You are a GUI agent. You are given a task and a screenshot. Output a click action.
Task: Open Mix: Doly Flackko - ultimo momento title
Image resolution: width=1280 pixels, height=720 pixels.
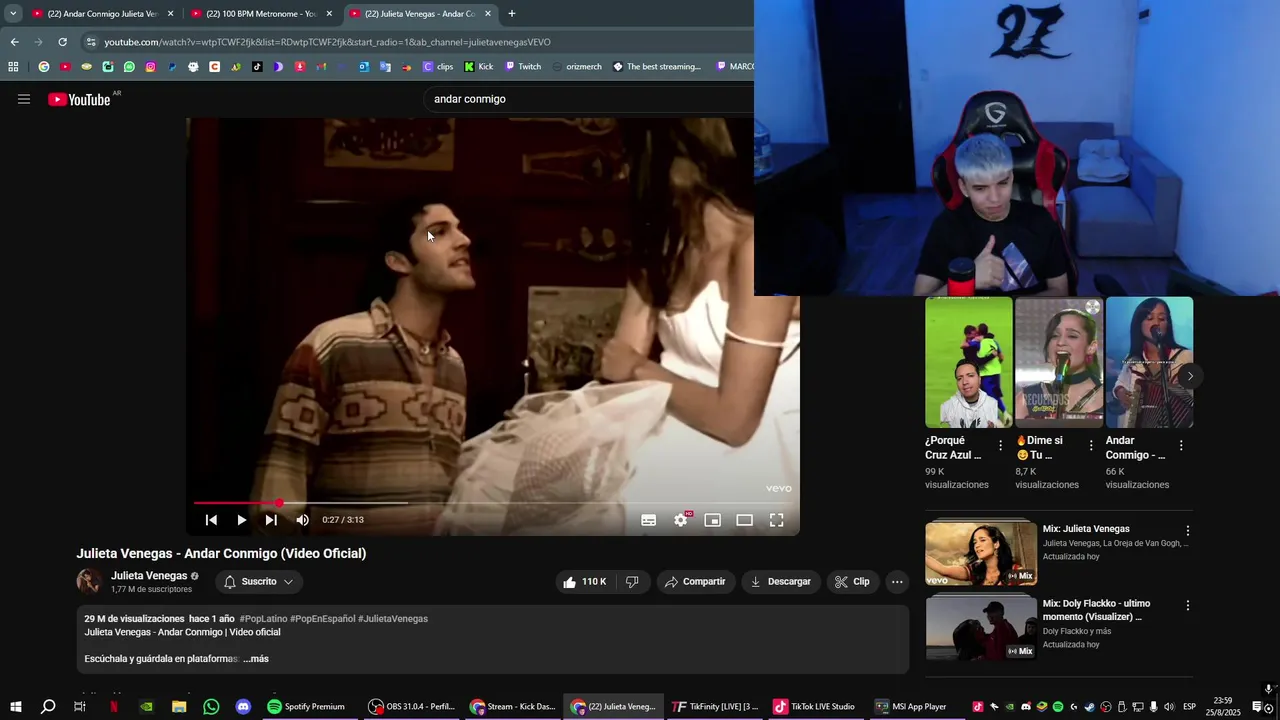click(1097, 610)
